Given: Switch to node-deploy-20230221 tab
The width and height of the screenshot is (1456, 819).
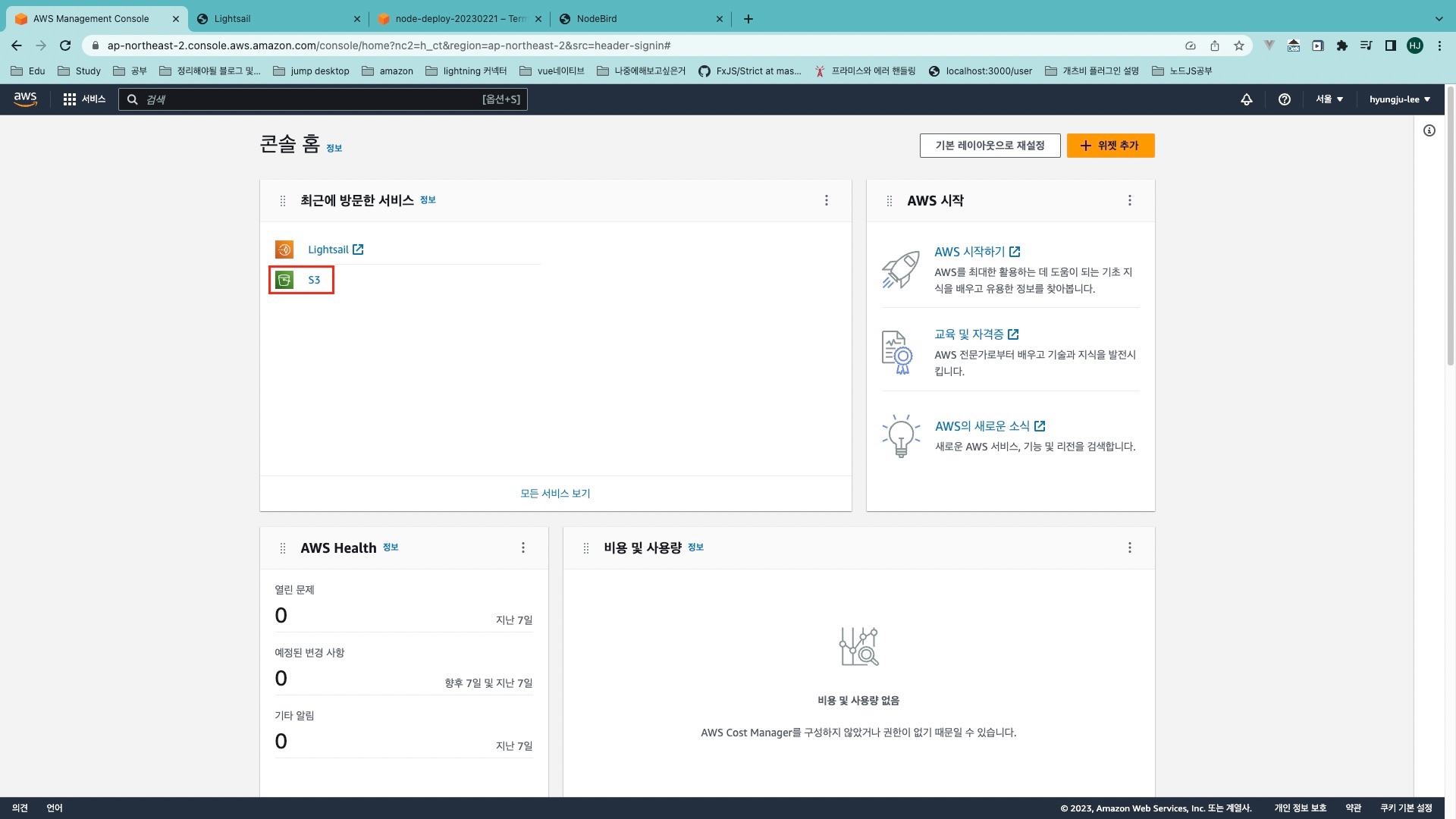Looking at the screenshot, I should 460,19.
